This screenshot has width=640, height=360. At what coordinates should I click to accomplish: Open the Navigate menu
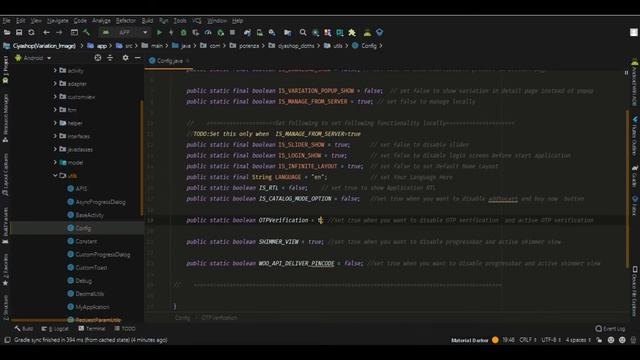(58, 20)
